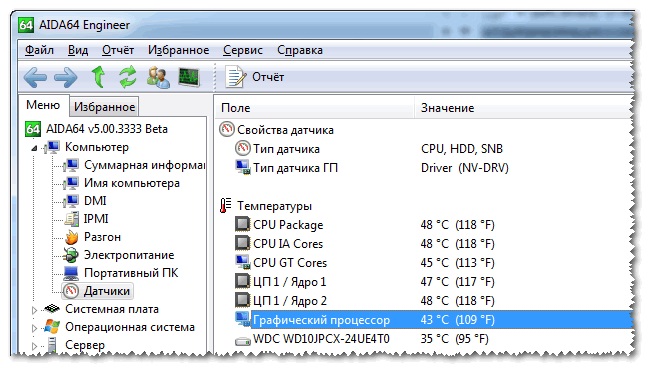Select the ЦП 1 / Ядро 1 row

[x=424, y=282]
